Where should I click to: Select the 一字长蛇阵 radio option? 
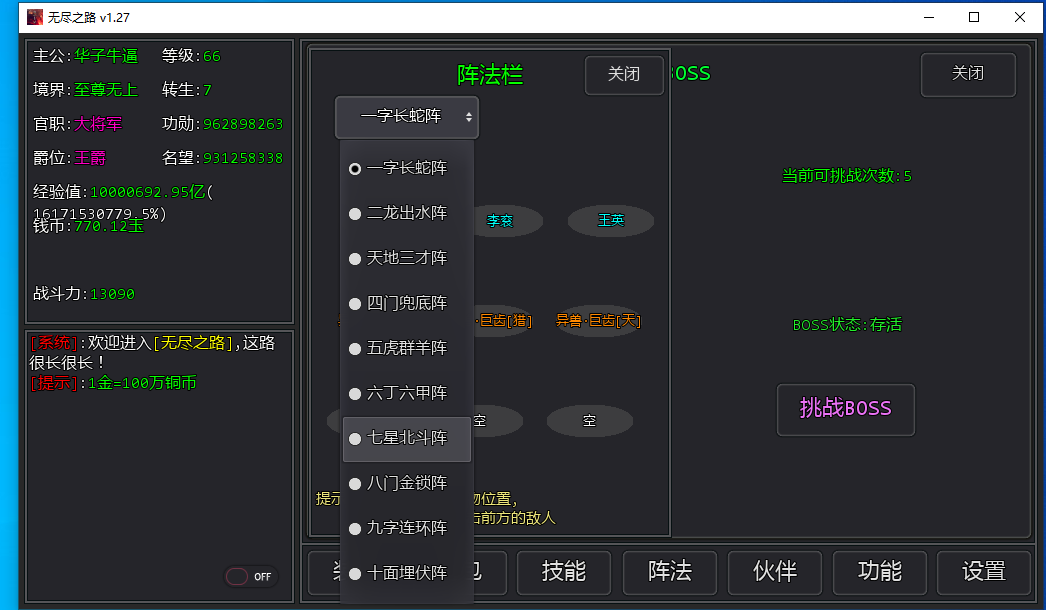pyautogui.click(x=406, y=169)
